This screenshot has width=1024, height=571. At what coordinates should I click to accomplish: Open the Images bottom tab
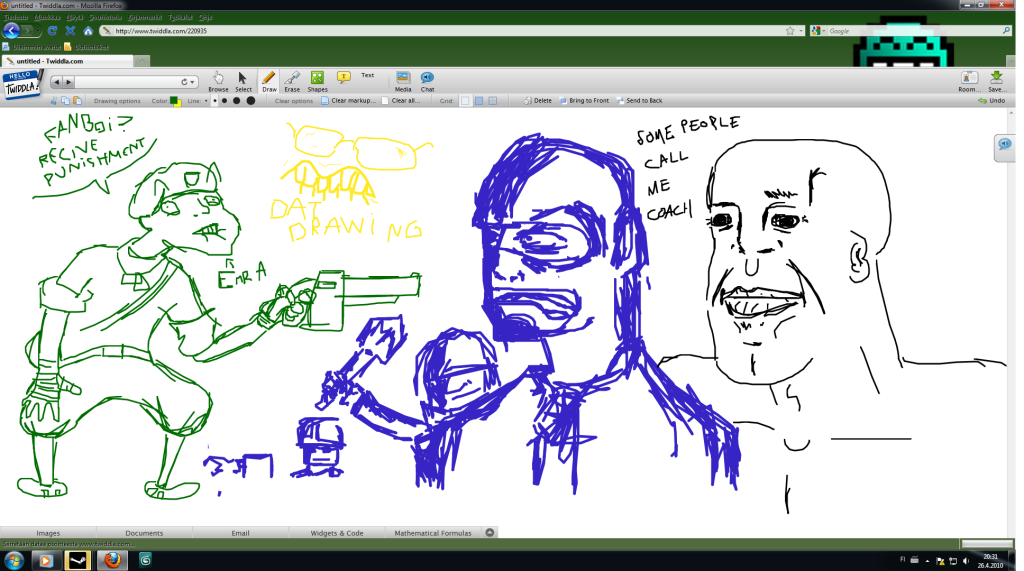pos(48,532)
